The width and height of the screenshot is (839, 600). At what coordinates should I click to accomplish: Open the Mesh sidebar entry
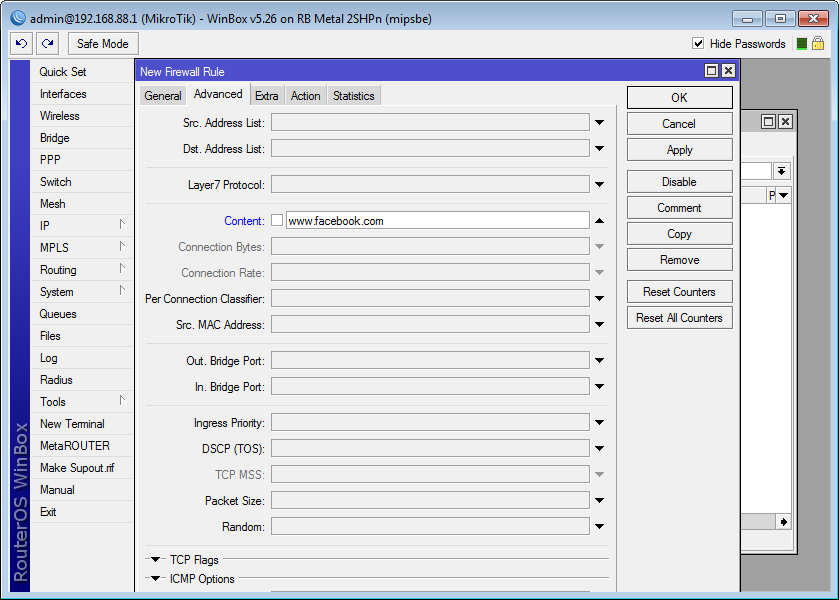coord(82,204)
